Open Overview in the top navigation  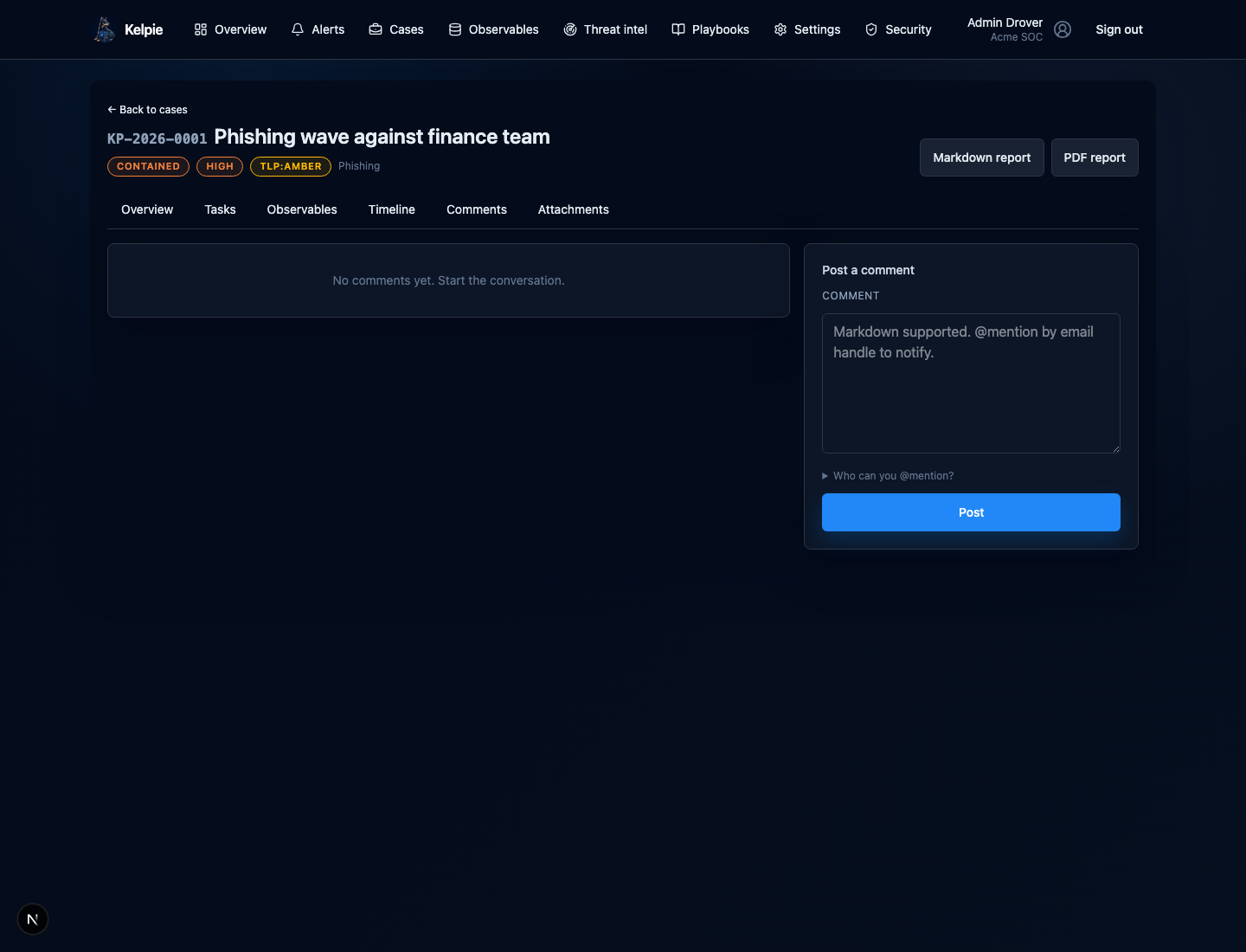230,29
